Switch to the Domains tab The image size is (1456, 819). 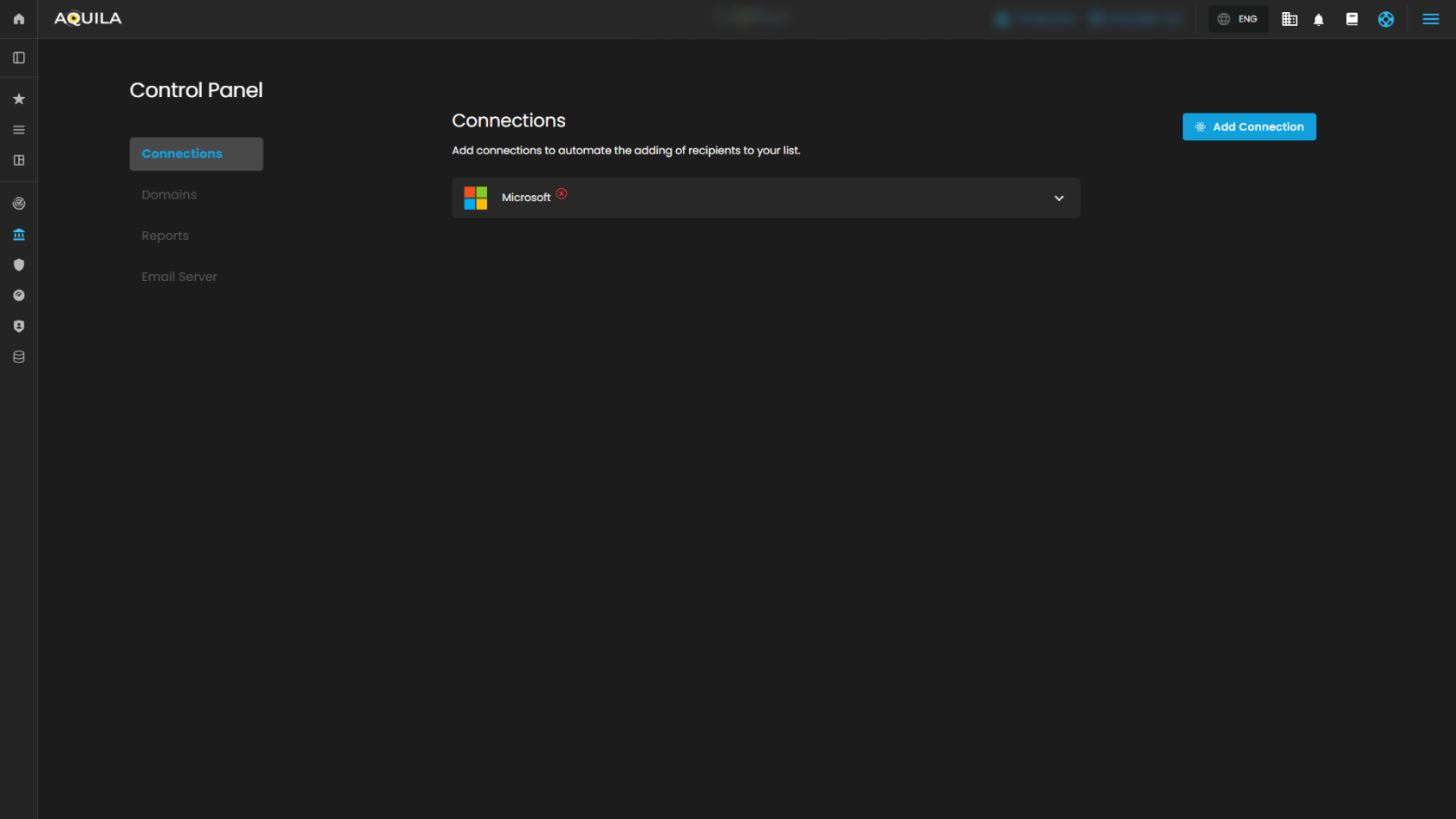pos(169,194)
